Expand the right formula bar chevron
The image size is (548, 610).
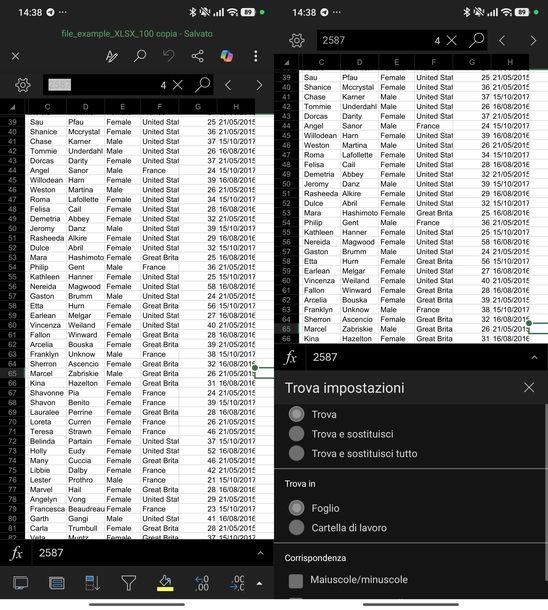coord(534,357)
